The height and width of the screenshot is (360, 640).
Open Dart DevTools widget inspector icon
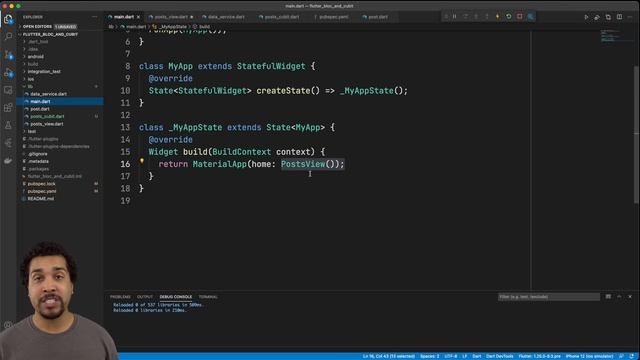[531, 17]
